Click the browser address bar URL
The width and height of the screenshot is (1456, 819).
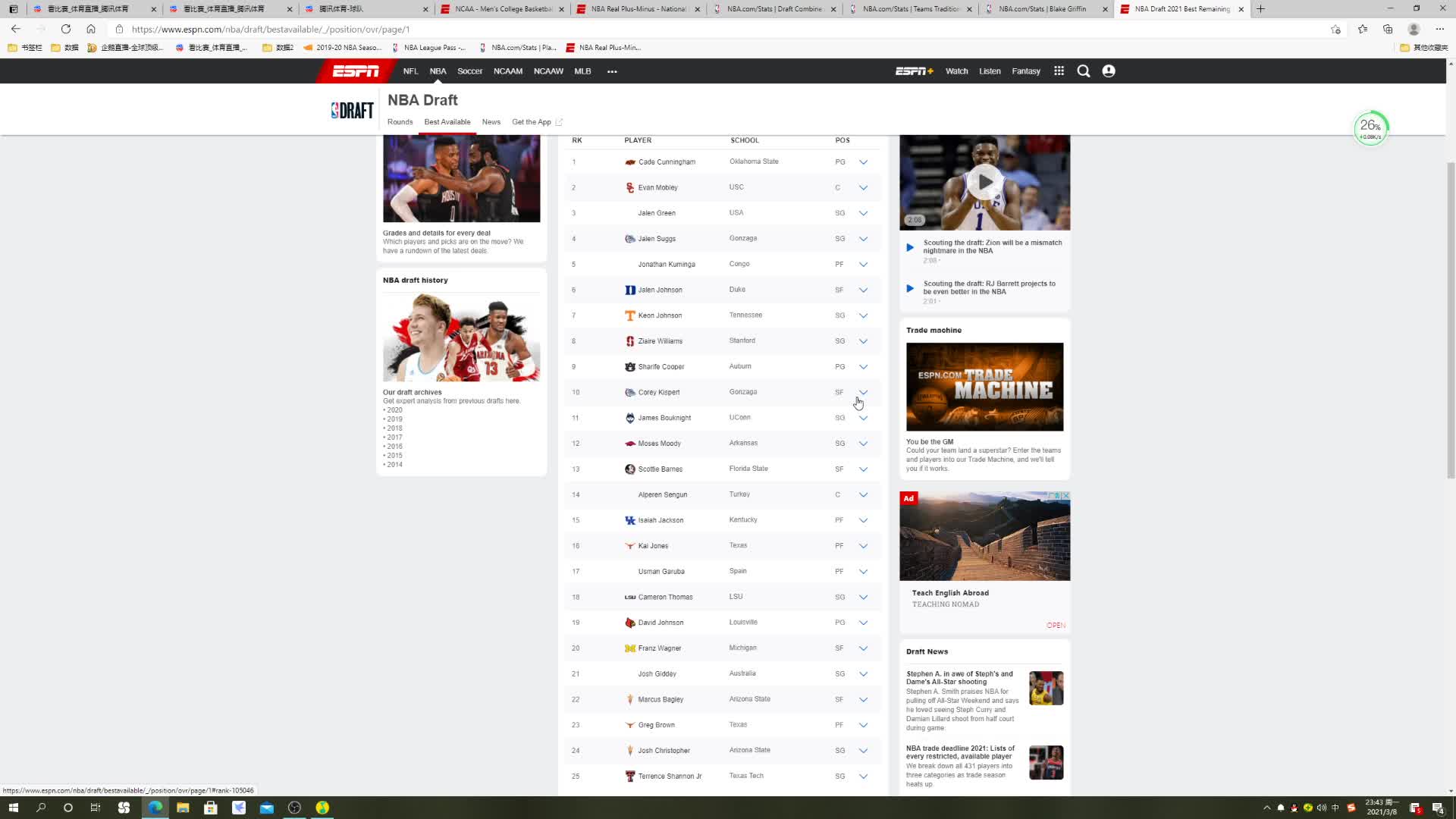point(270,29)
